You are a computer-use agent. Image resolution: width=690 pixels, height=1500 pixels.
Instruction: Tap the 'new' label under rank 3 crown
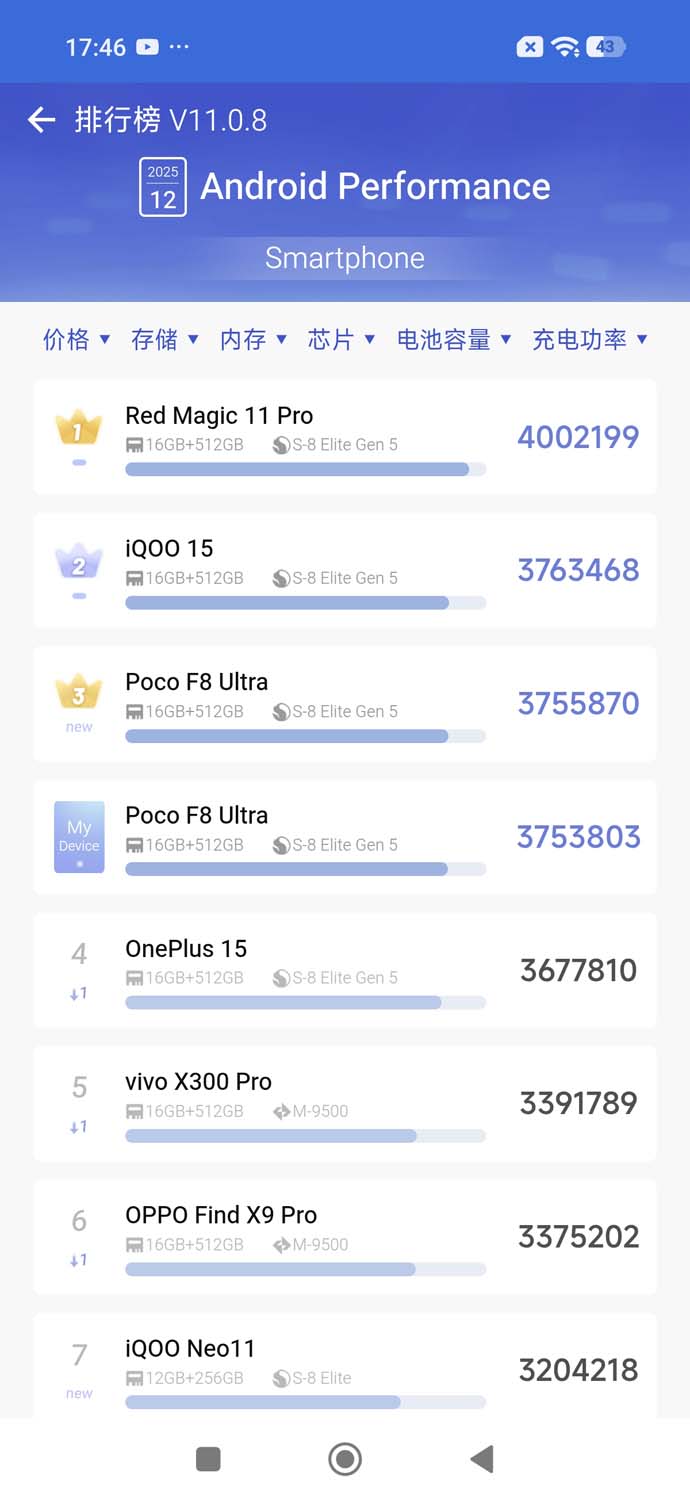click(78, 727)
